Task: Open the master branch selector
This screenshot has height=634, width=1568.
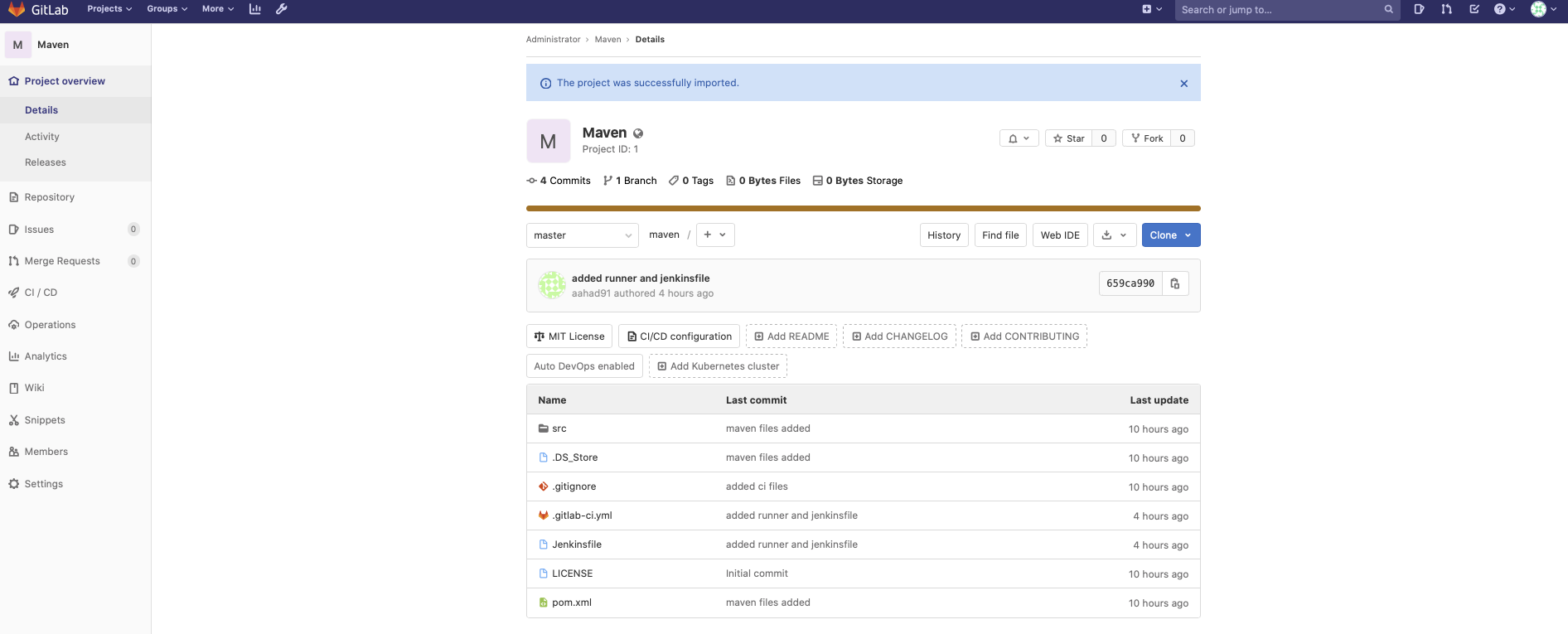Action: (583, 235)
